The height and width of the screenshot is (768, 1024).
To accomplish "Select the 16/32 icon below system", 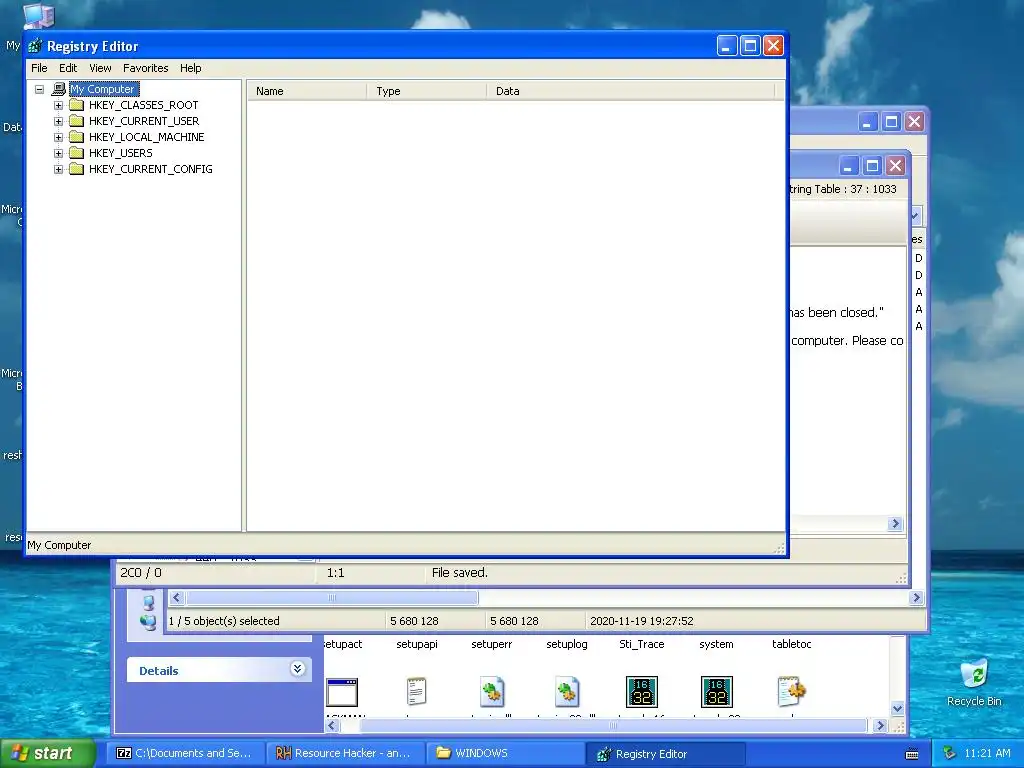I will [x=716, y=692].
